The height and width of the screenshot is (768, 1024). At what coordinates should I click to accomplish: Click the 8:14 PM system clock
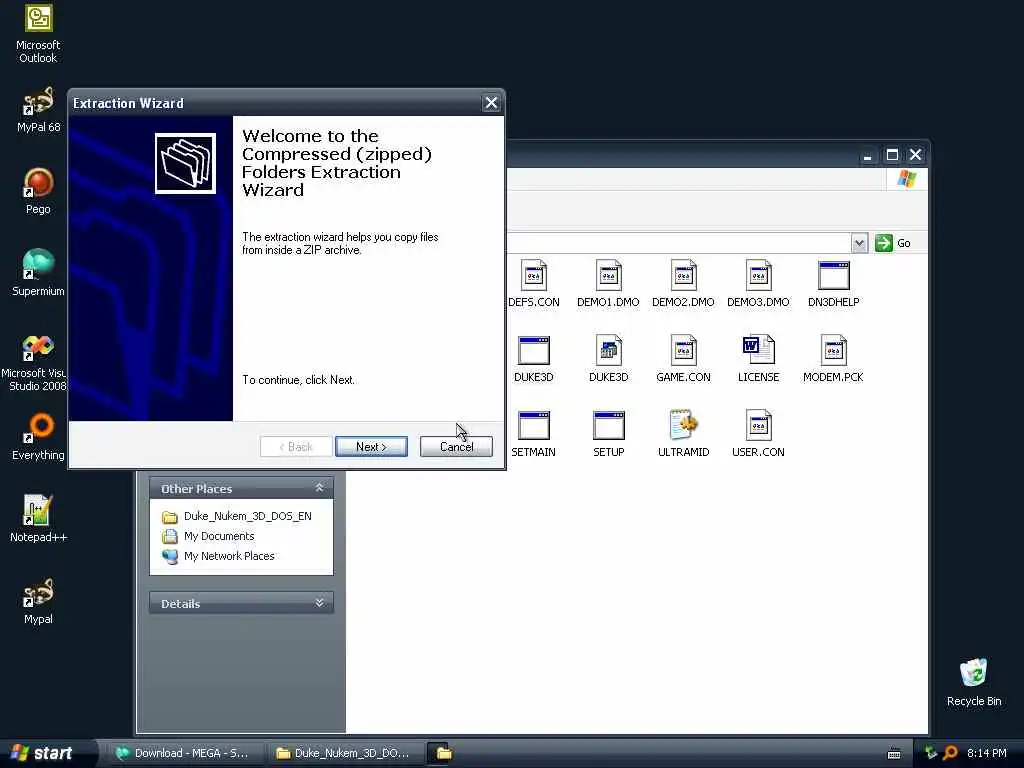[x=987, y=753]
